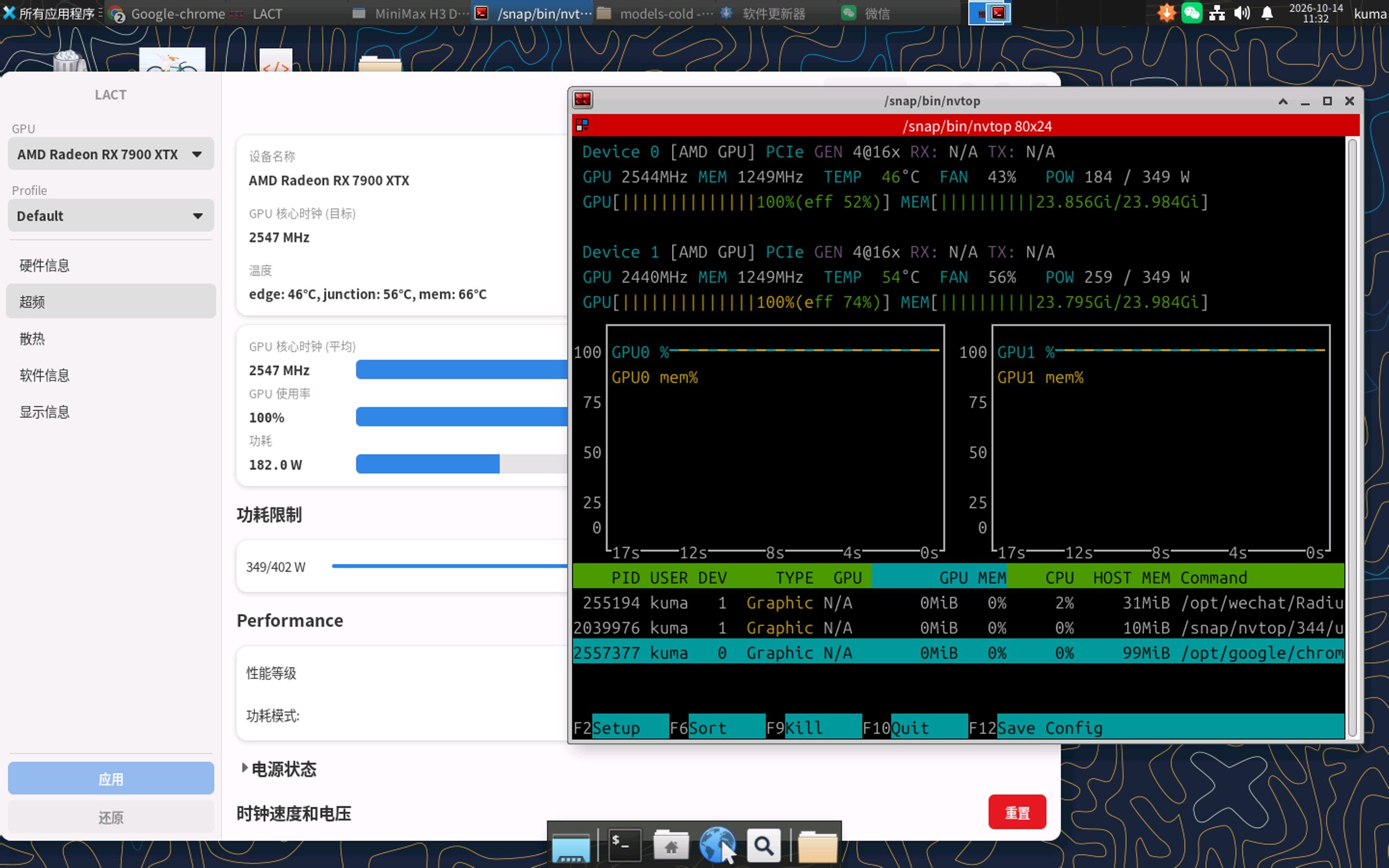Open the WeChat tray icon
Viewport: 1389px width, 868px height.
(1192, 13)
